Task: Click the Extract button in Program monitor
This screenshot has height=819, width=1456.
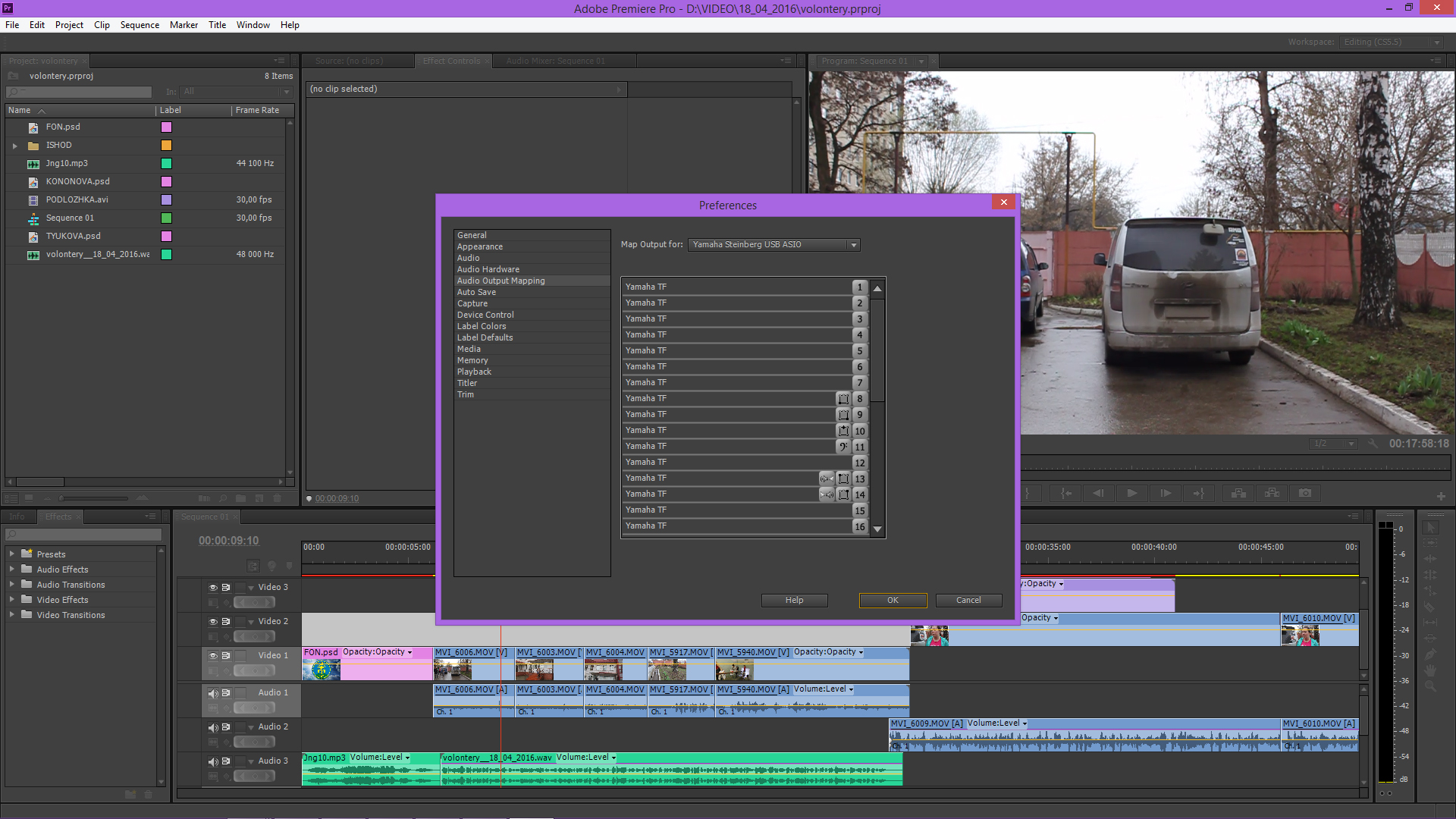Action: pyautogui.click(x=1272, y=494)
